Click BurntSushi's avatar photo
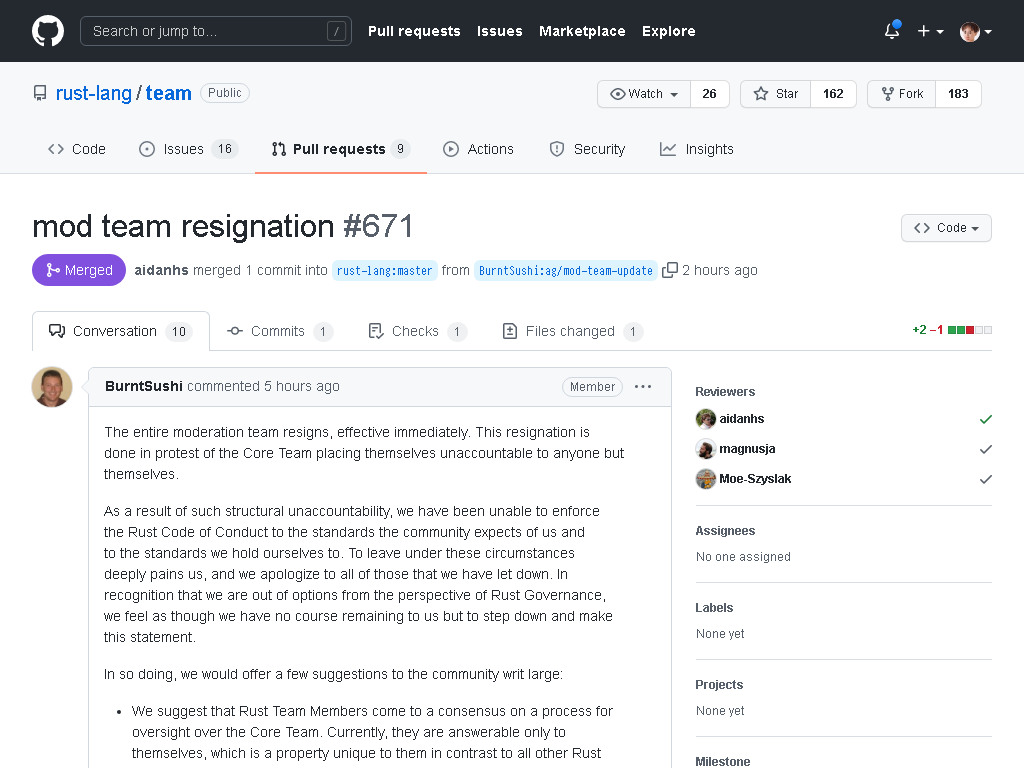The image size is (1024, 768). click(x=52, y=387)
